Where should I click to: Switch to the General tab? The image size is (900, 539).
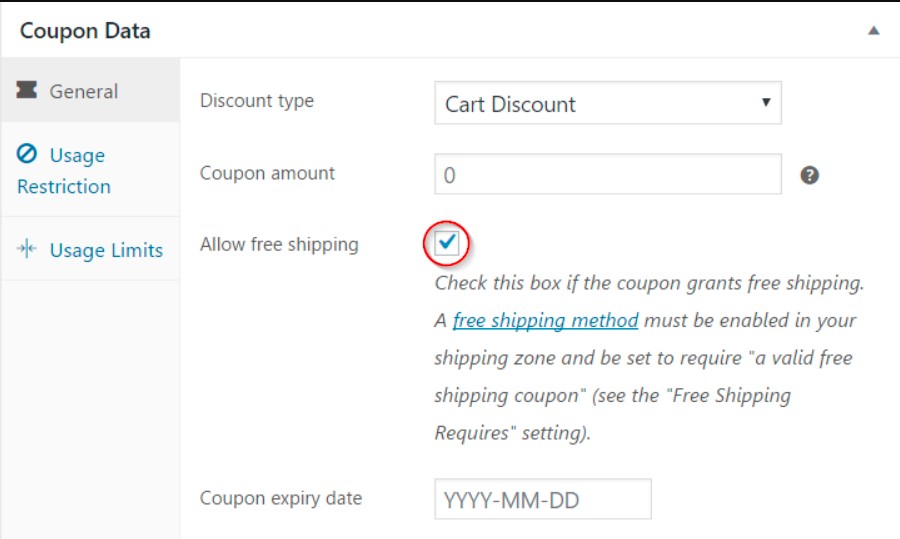84,91
